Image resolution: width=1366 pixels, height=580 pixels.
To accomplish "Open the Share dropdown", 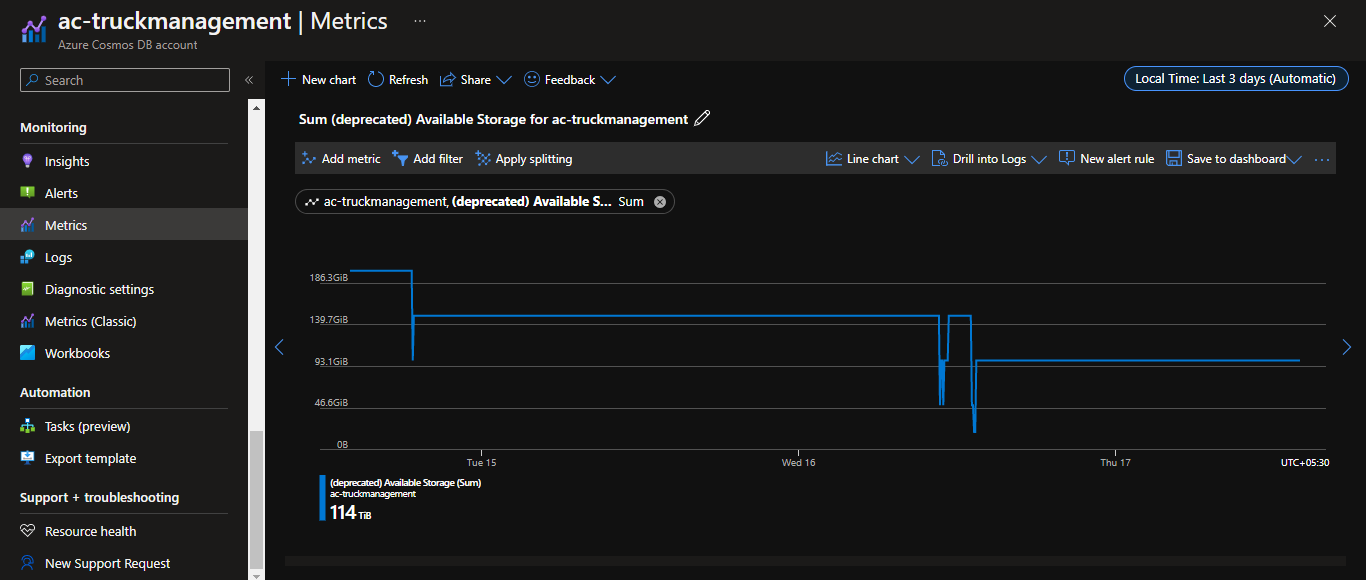I will coord(475,79).
